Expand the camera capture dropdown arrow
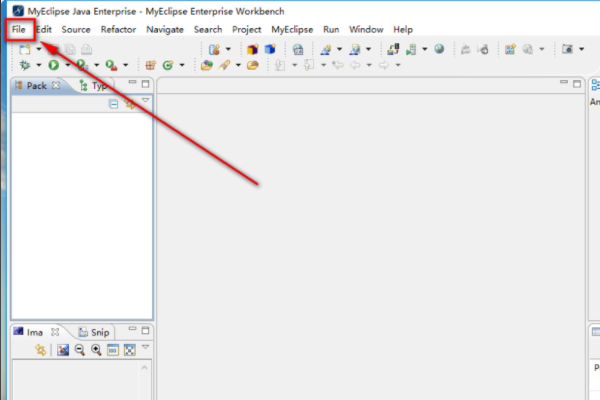 click(582, 49)
